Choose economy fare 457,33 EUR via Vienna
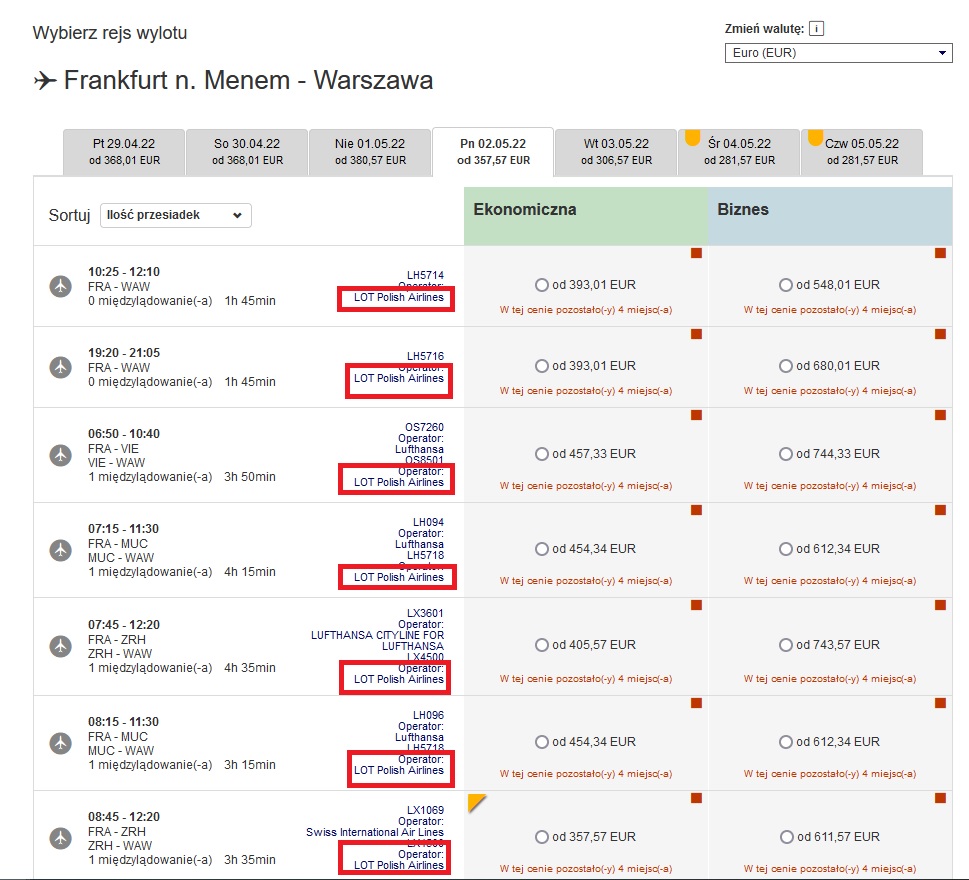The width and height of the screenshot is (969, 880). (542, 454)
